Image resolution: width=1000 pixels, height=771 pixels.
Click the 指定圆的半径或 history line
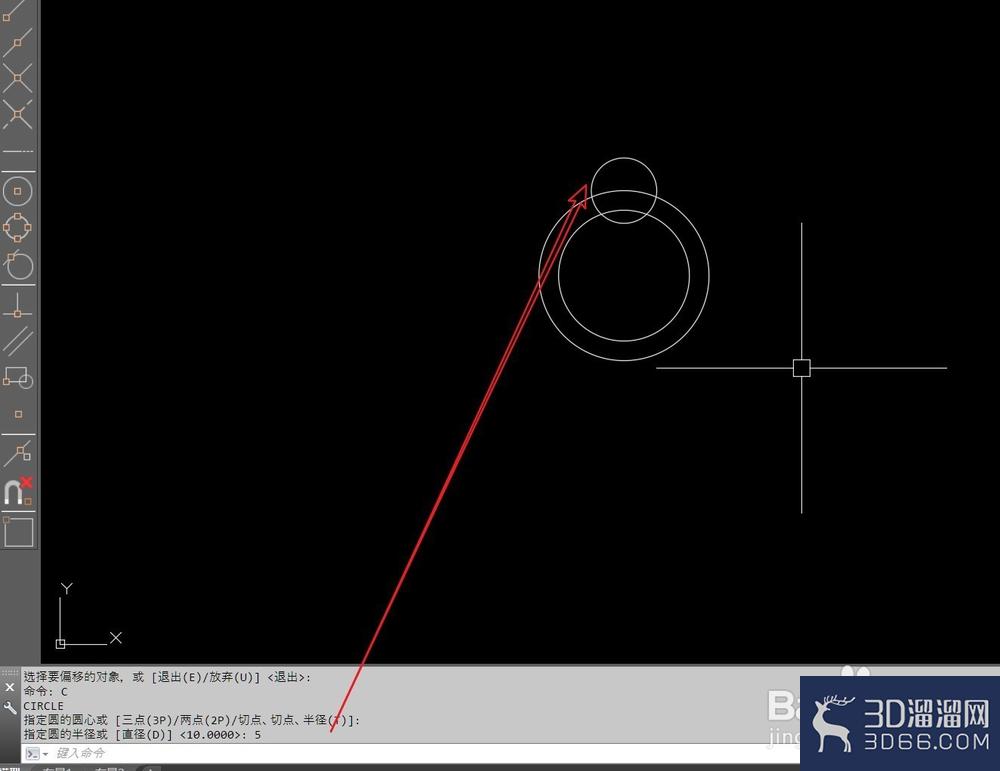(x=142, y=735)
